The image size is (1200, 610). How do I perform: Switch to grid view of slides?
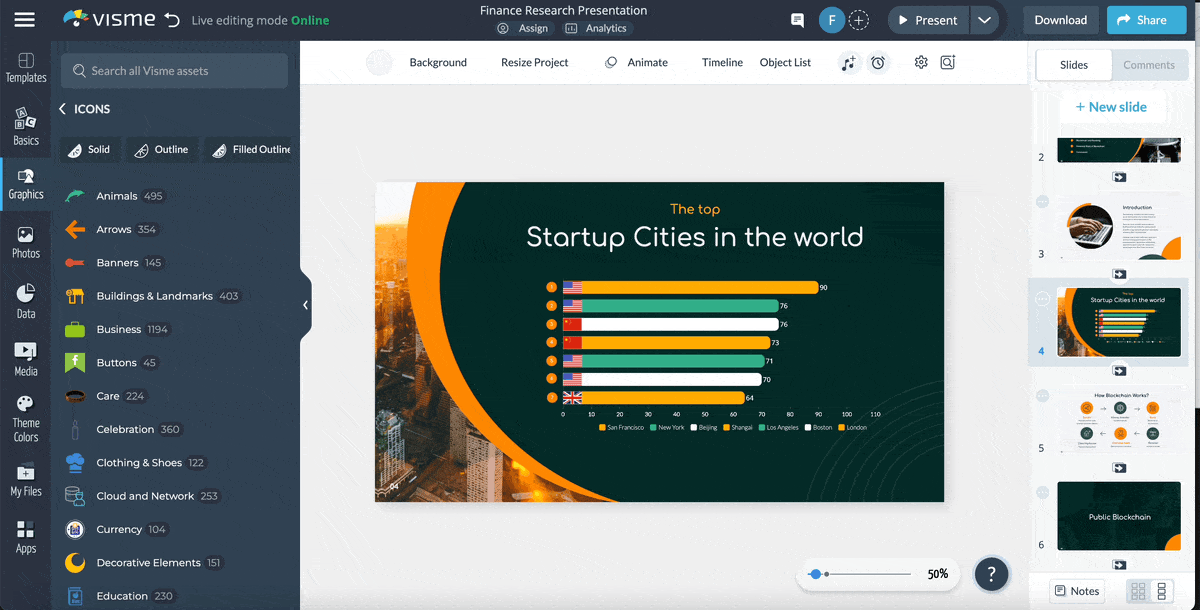pos(1138,591)
